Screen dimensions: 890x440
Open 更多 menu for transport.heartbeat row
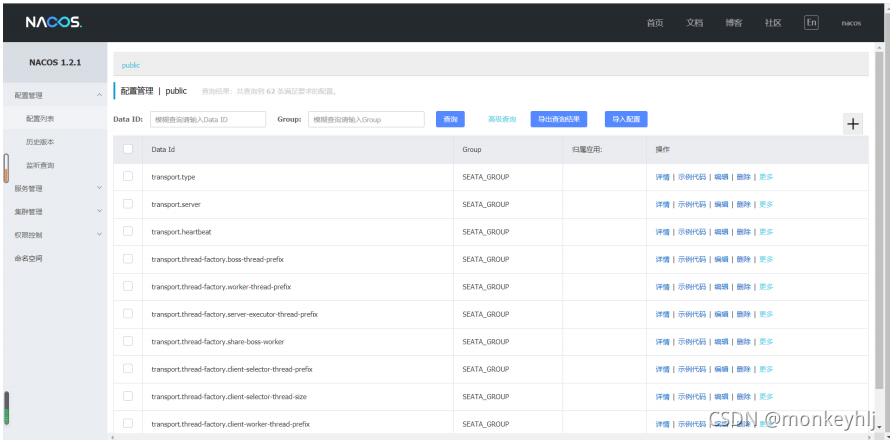click(766, 232)
